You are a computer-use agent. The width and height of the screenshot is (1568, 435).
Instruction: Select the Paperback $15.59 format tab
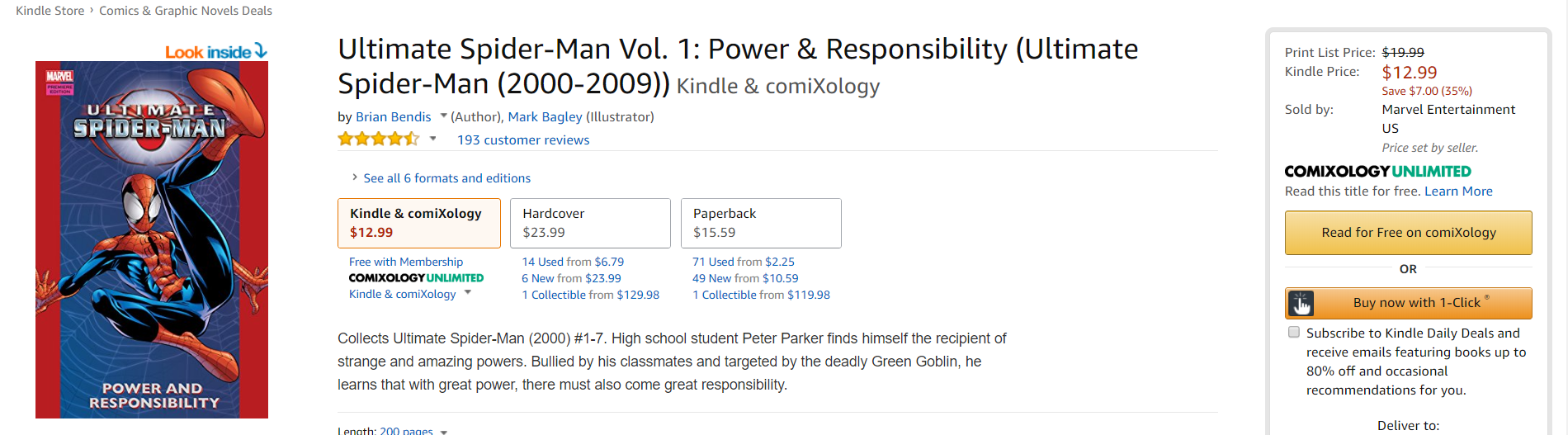pos(761,223)
